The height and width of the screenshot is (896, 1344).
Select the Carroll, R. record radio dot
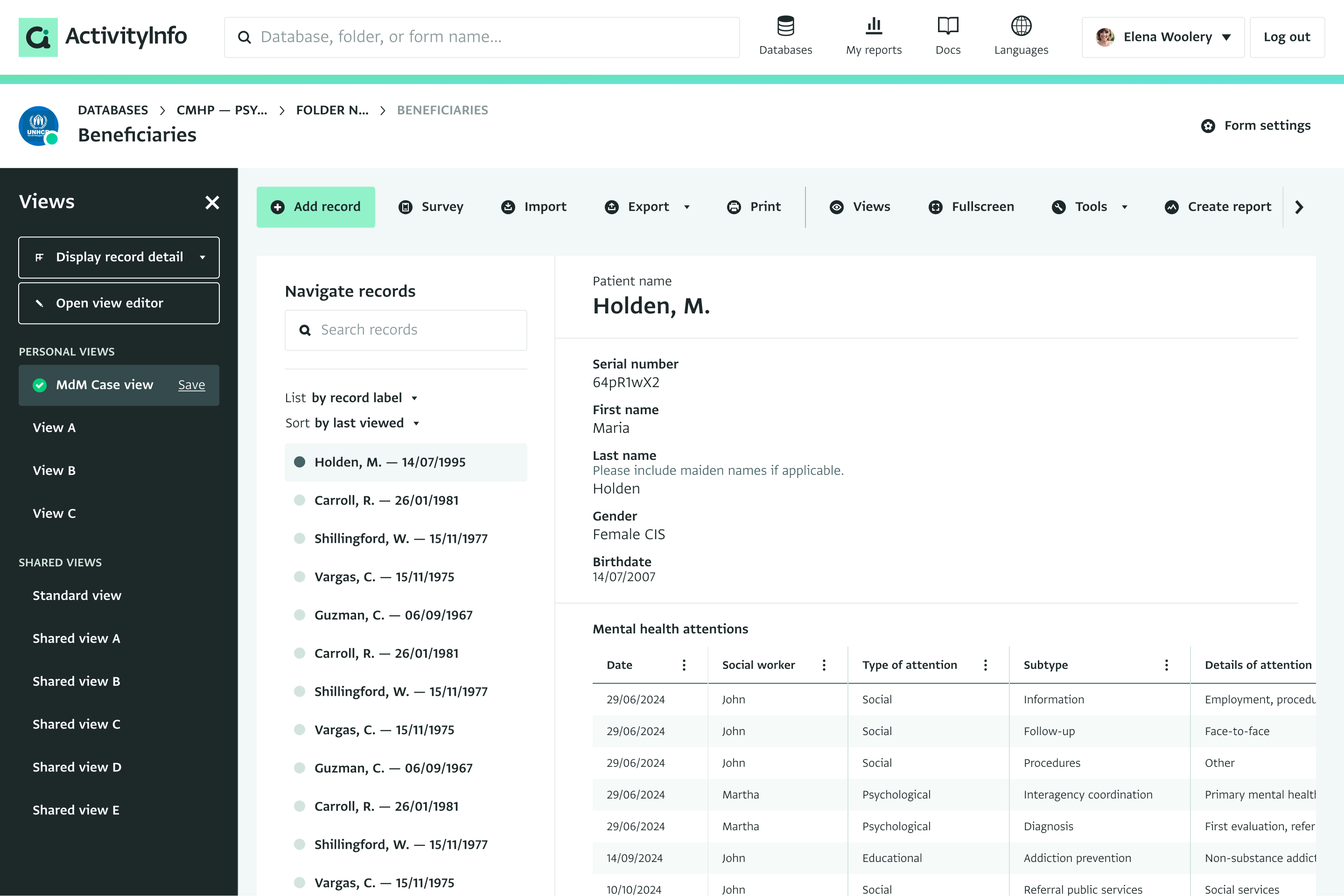pos(300,500)
